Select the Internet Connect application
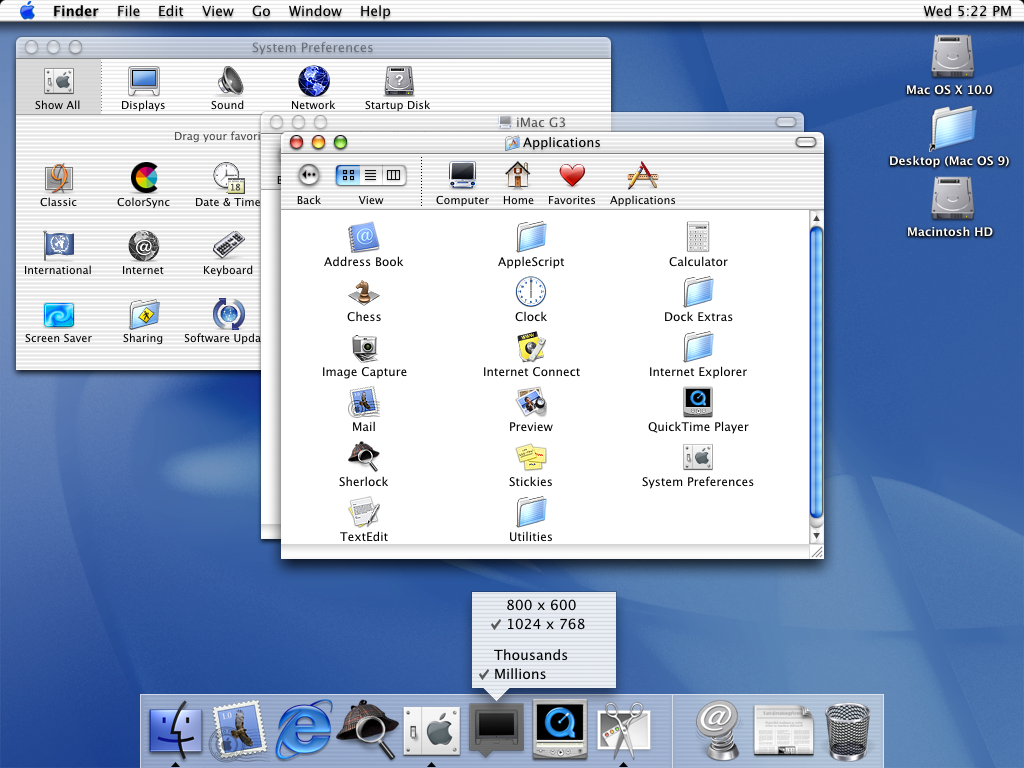This screenshot has width=1024, height=768. 531,347
